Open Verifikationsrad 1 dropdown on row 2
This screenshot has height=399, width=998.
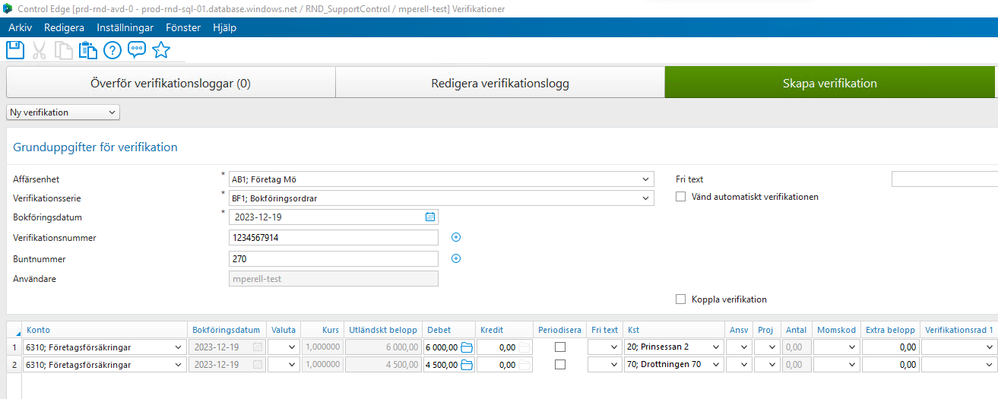point(988,365)
